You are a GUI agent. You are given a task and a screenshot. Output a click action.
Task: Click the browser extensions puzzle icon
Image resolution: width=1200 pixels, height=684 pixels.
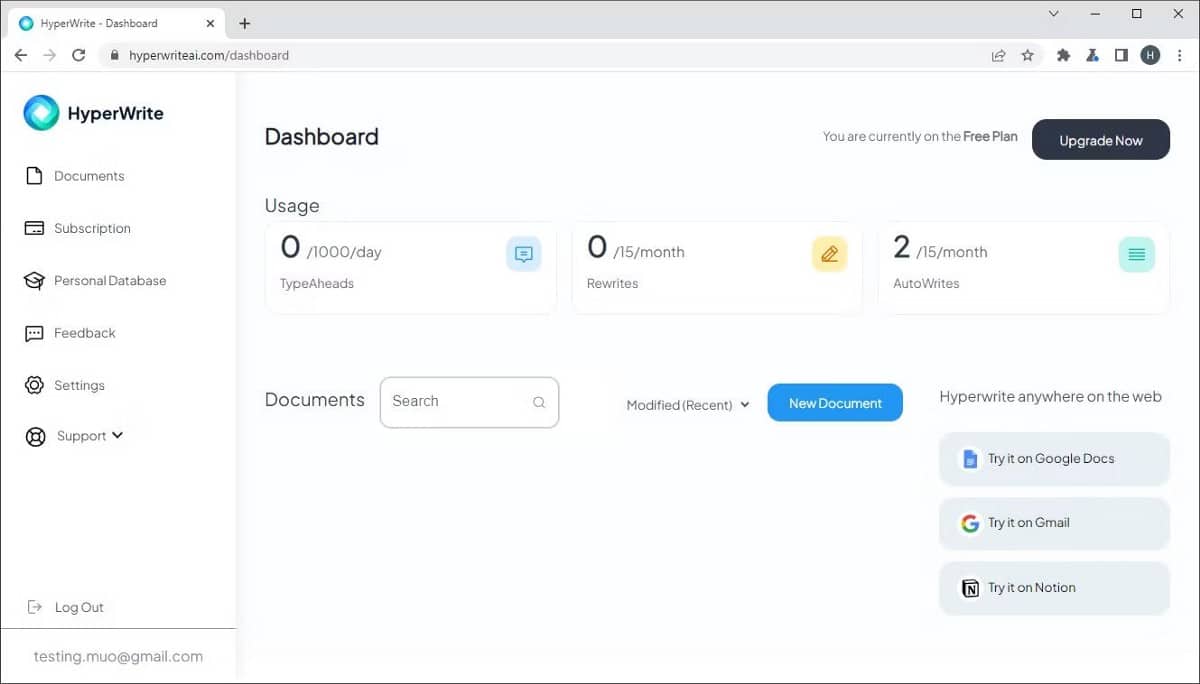[x=1063, y=55]
